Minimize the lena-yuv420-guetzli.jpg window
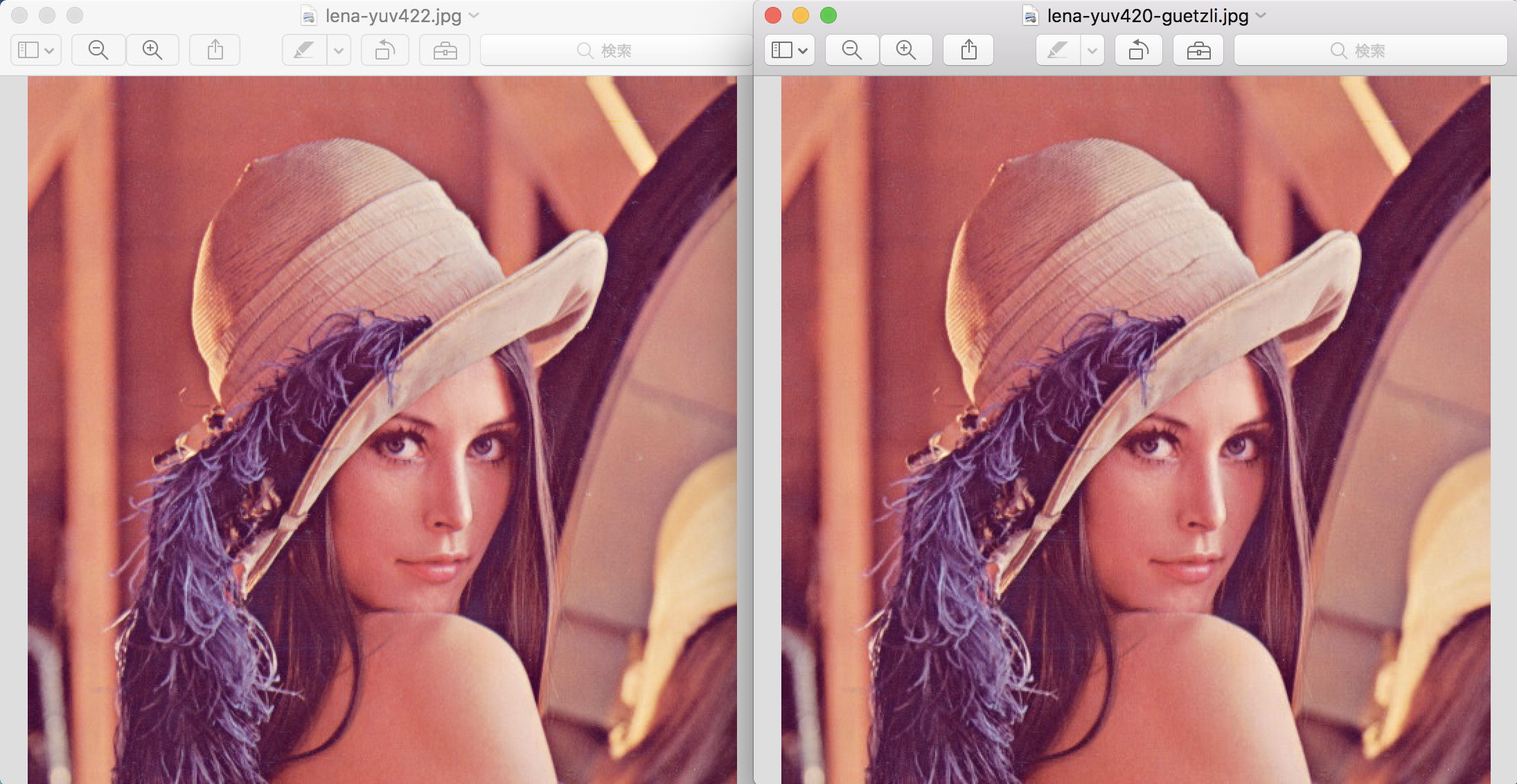1517x784 pixels. point(801,15)
